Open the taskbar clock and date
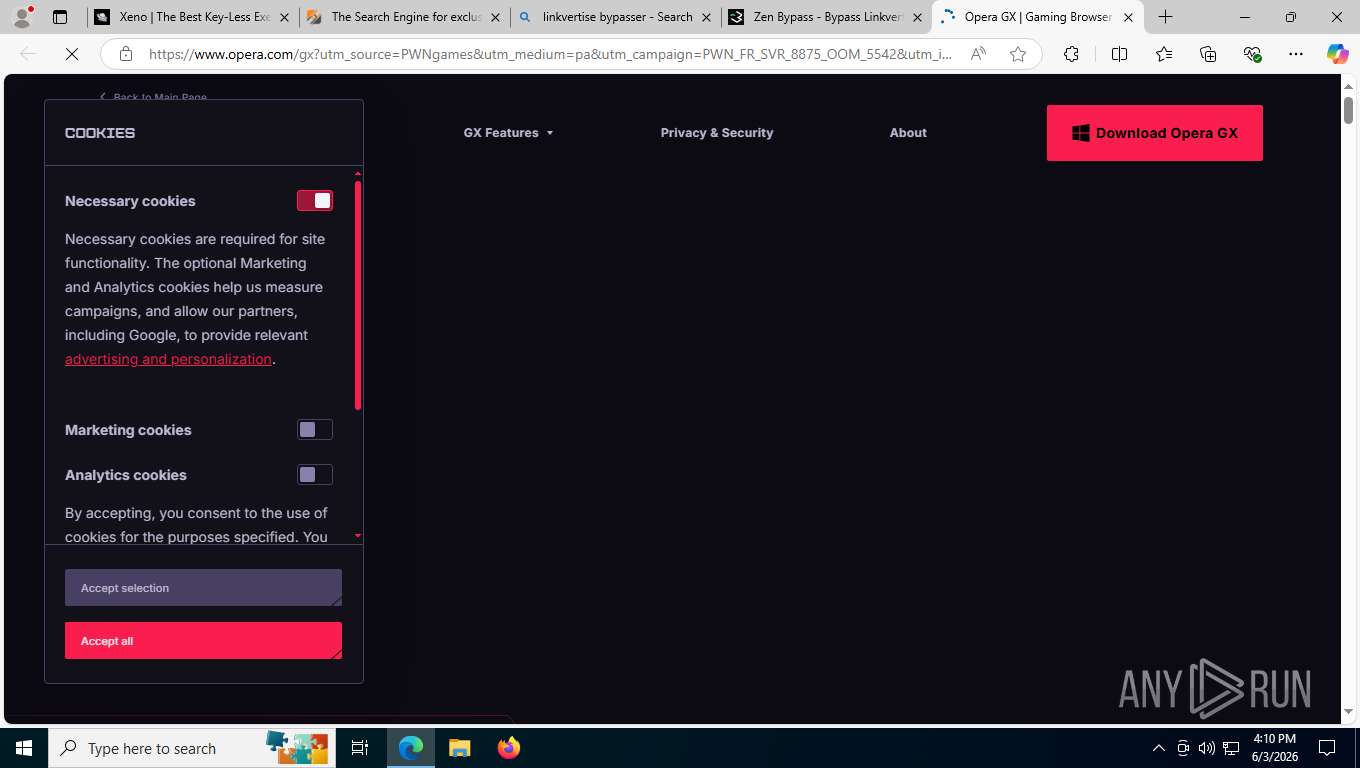Viewport: 1360px width, 768px height. [x=1274, y=748]
